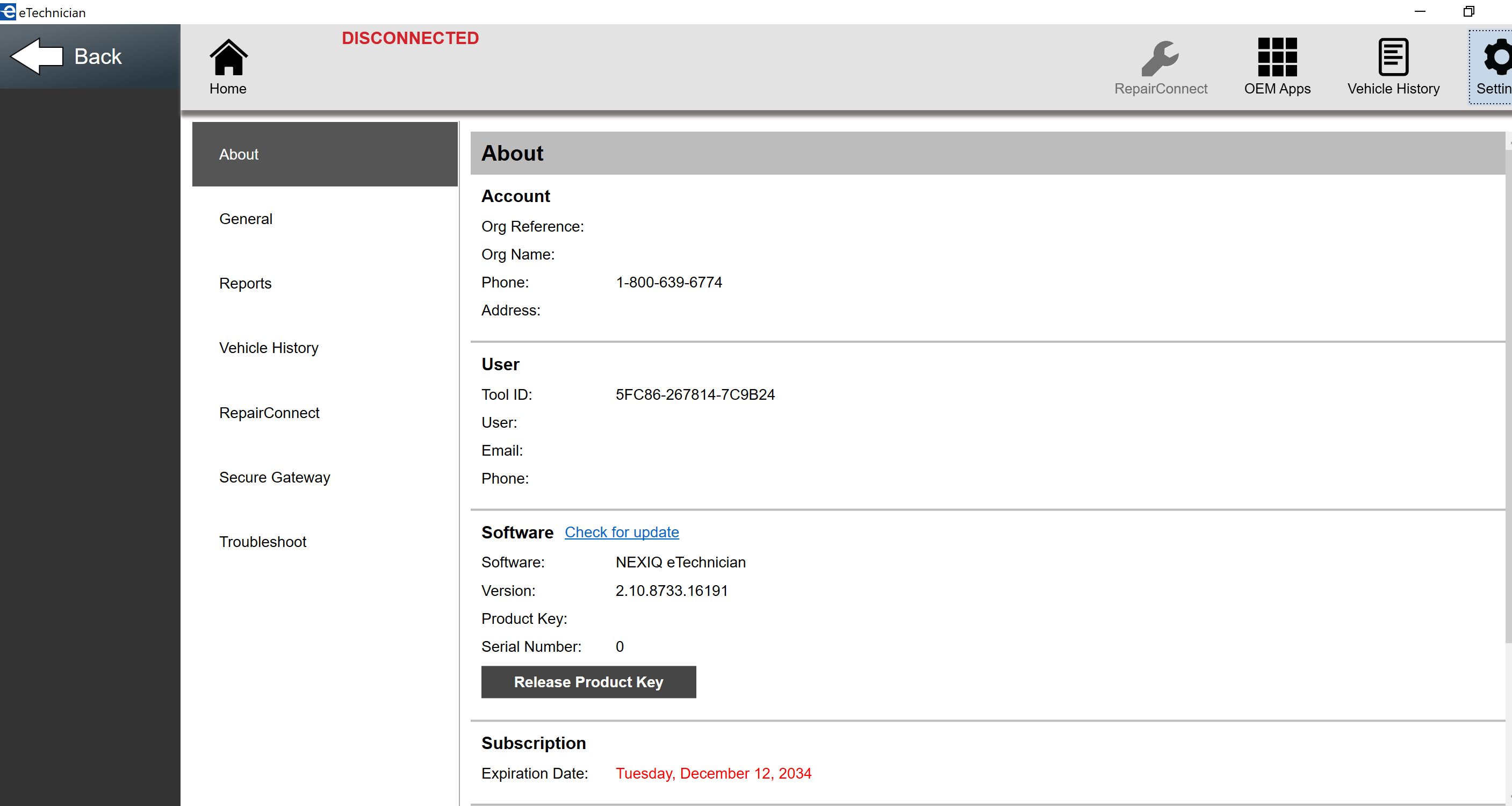Open the Troubleshoot section
1512x806 pixels.
[325, 542]
